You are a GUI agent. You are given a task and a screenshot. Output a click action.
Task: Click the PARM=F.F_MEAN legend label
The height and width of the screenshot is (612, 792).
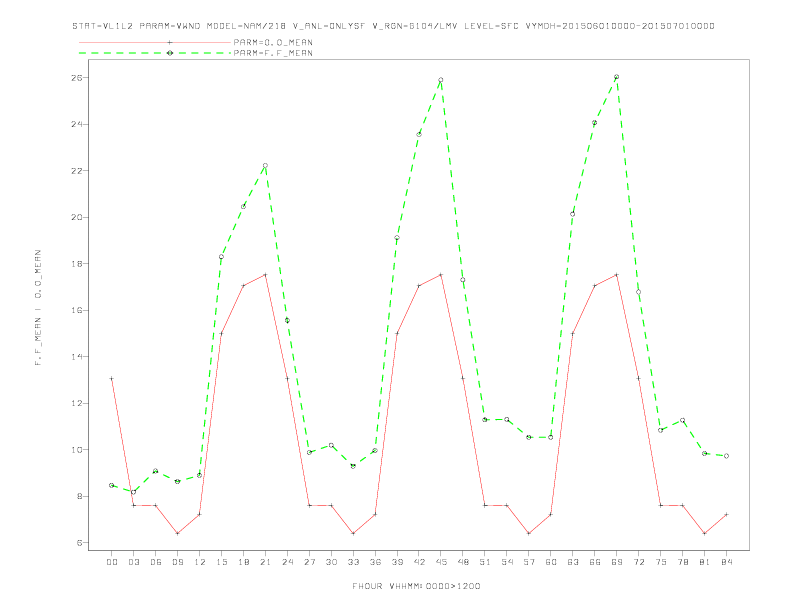click(273, 53)
